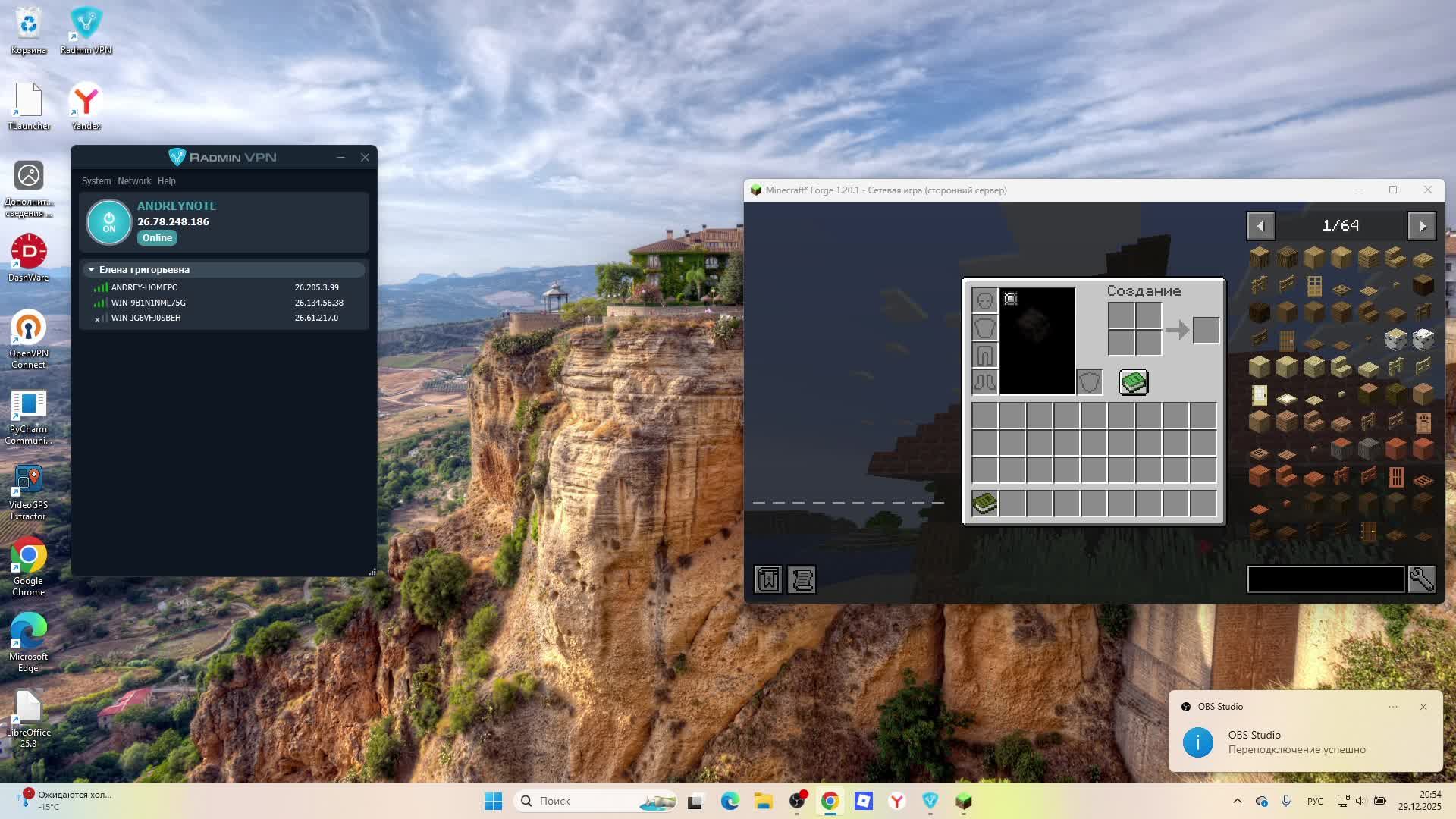Click the scroll icon button next to bookmarks

[x=802, y=580]
